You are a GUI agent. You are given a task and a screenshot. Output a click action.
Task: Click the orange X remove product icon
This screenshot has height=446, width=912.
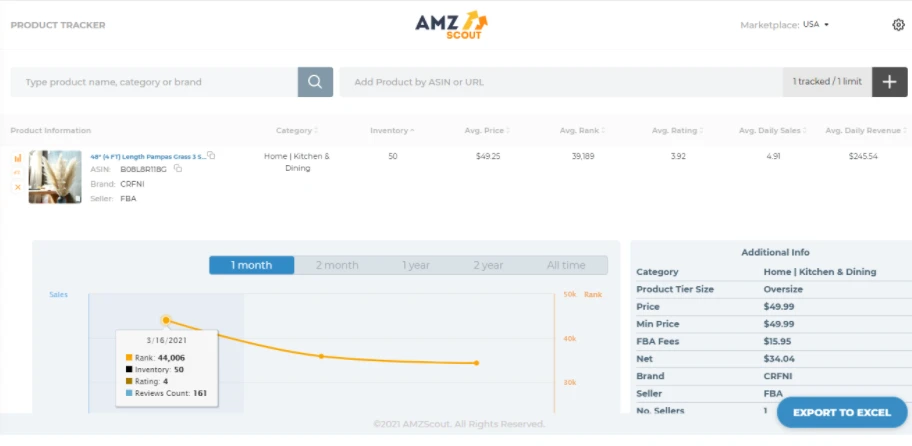coord(17,187)
